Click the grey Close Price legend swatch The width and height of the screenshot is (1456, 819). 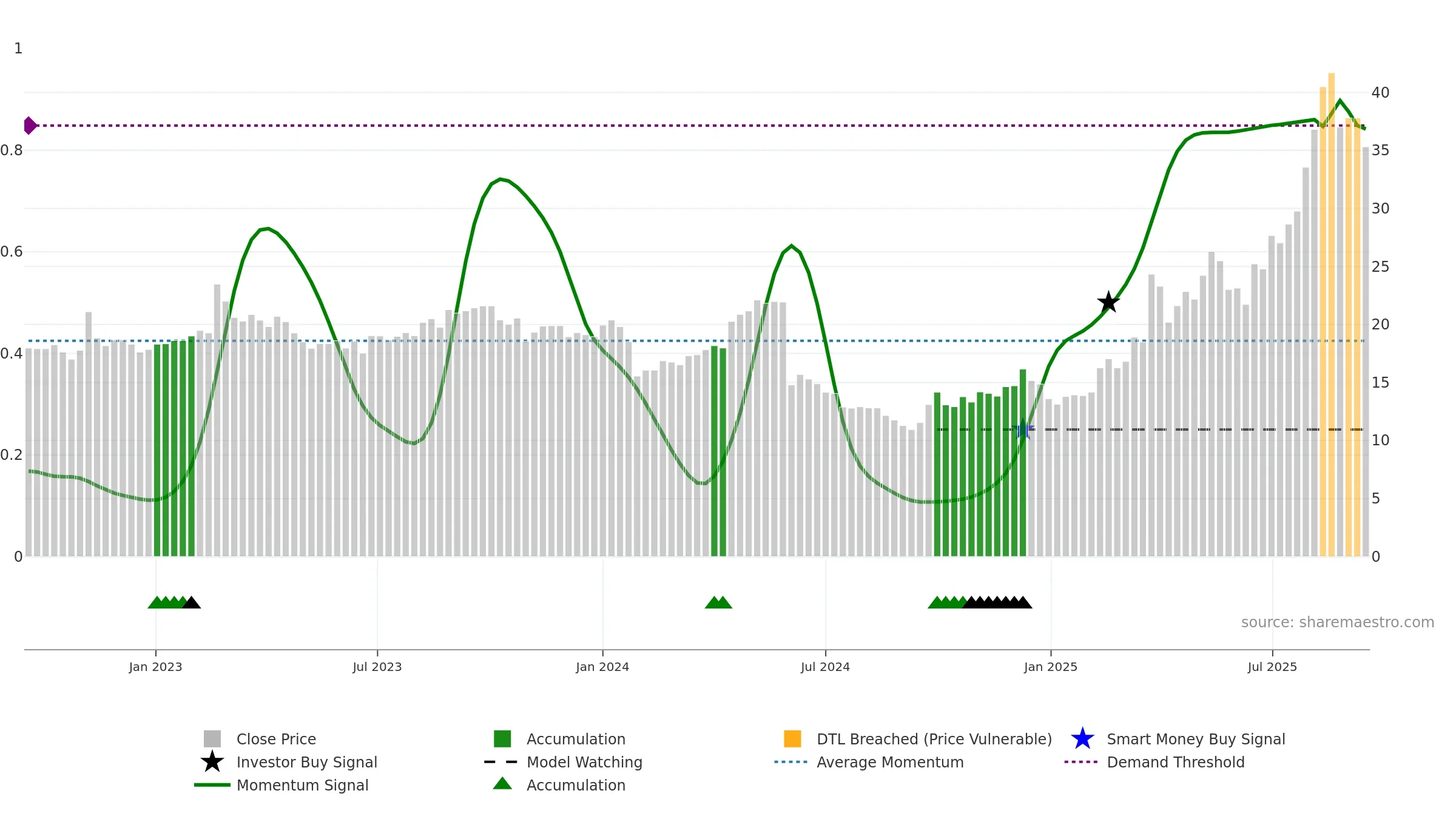pos(212,738)
